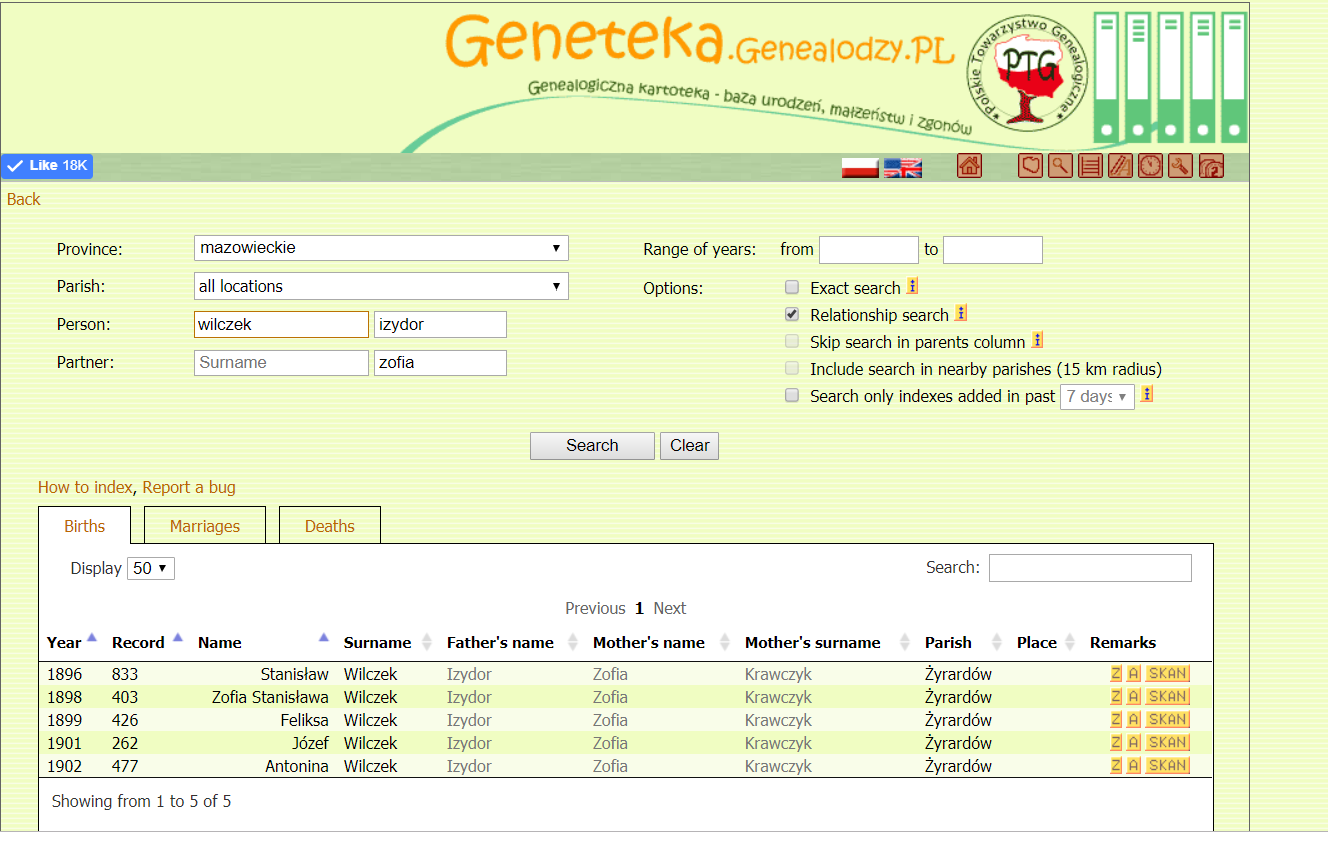Viewport: 1328px width, 841px height.
Task: Switch to the Marriages tab
Action: pos(204,524)
